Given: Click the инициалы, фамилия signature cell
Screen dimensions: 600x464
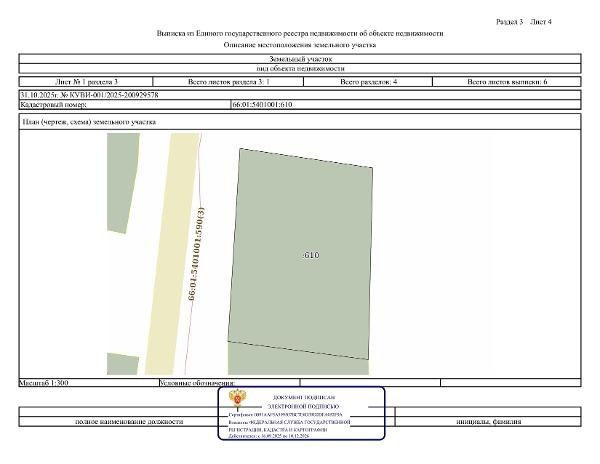Looking at the screenshot, I should click(488, 422).
